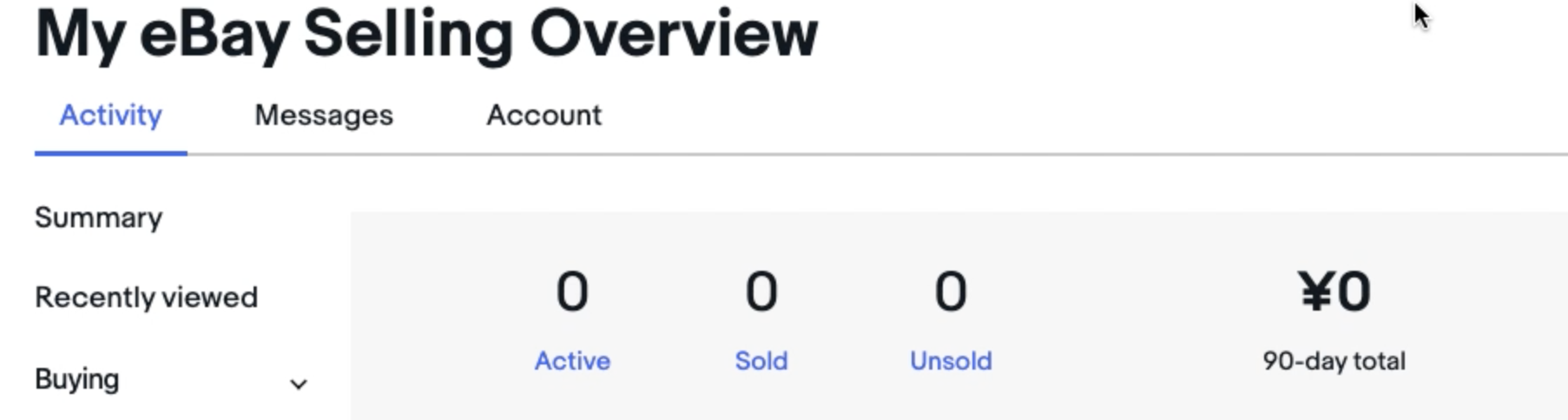Open the Account tab
1568x420 pixels.
point(544,115)
